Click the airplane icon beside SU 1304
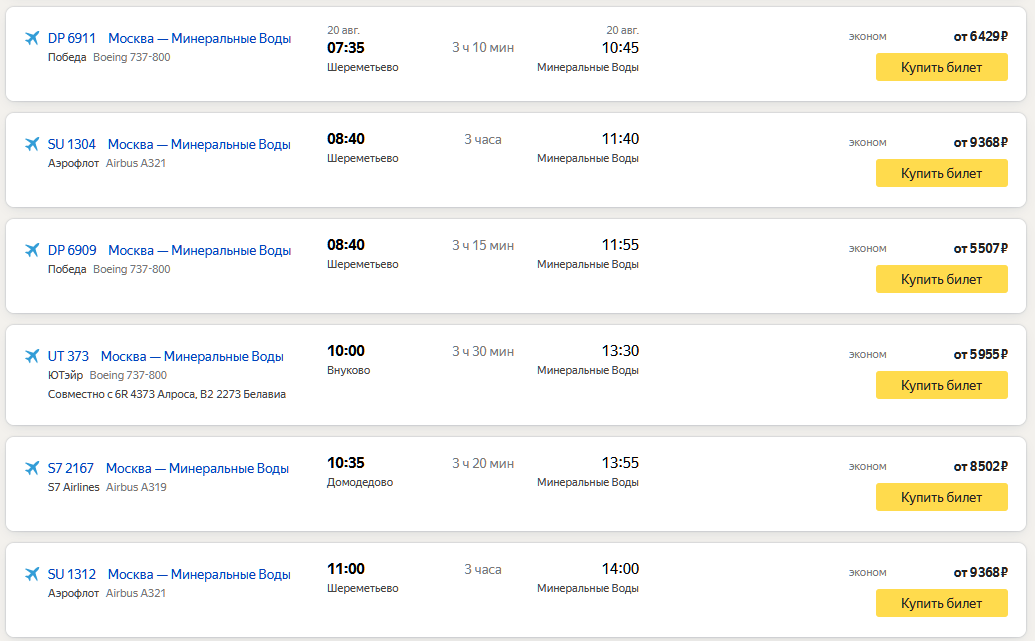The width and height of the screenshot is (1035, 641). (32, 145)
